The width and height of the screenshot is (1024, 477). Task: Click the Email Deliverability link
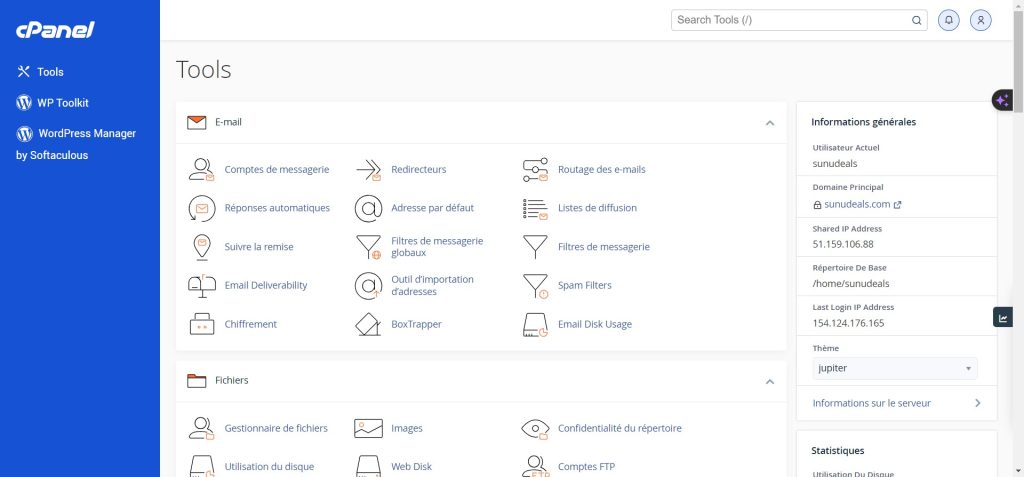coord(265,285)
